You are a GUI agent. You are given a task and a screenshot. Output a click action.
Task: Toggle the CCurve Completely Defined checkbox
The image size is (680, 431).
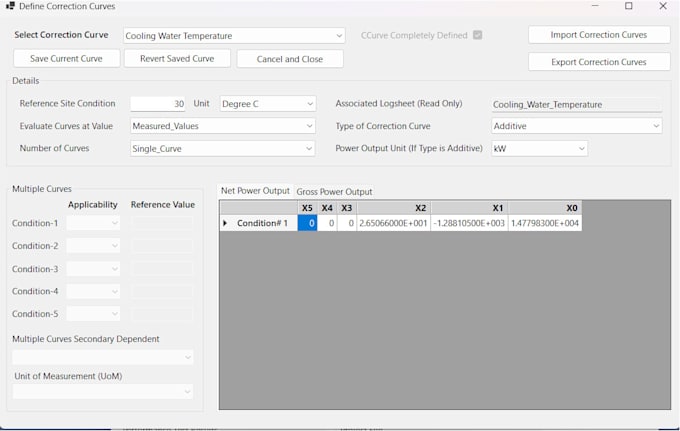click(x=477, y=35)
